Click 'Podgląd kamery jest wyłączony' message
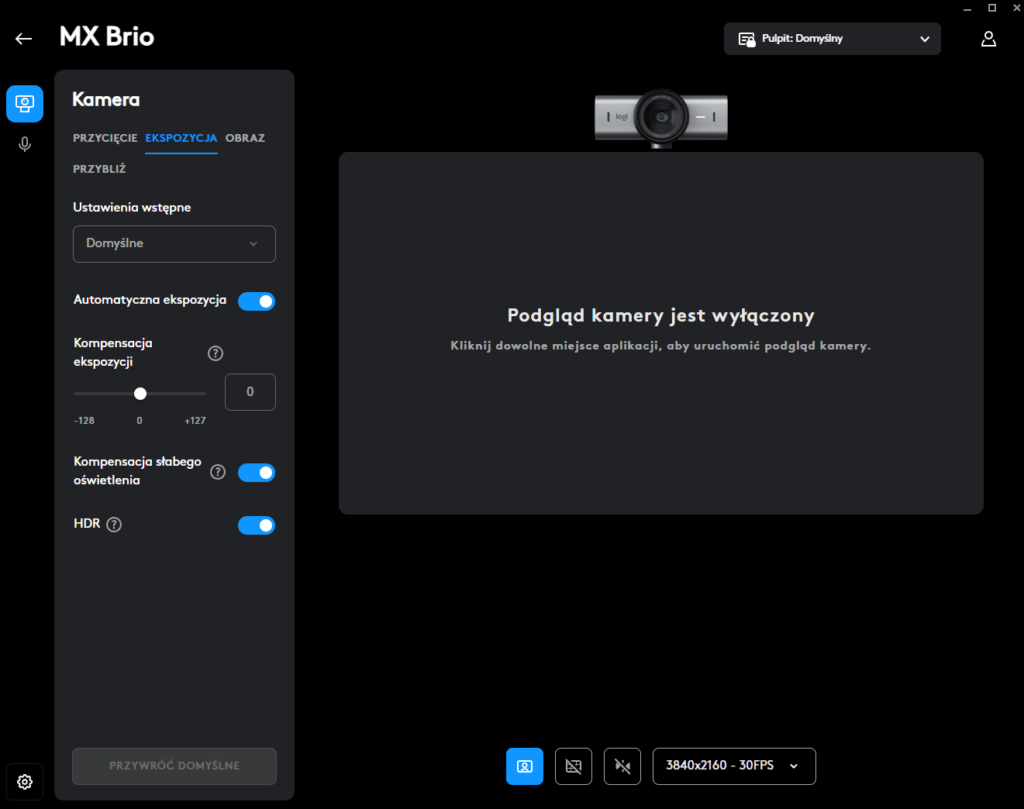The height and width of the screenshot is (809, 1024). coord(661,315)
